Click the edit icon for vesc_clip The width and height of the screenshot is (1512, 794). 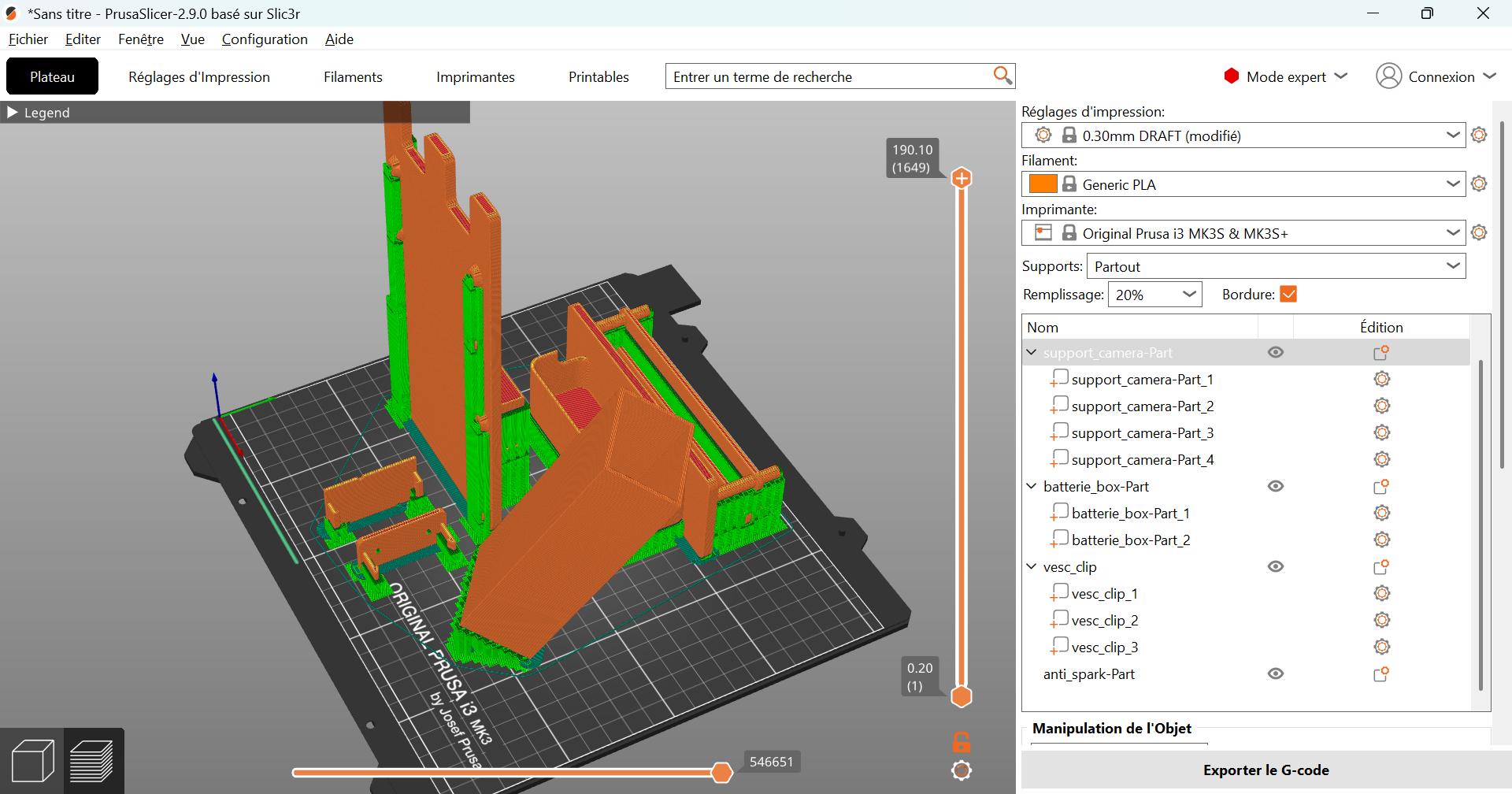coord(1381,567)
